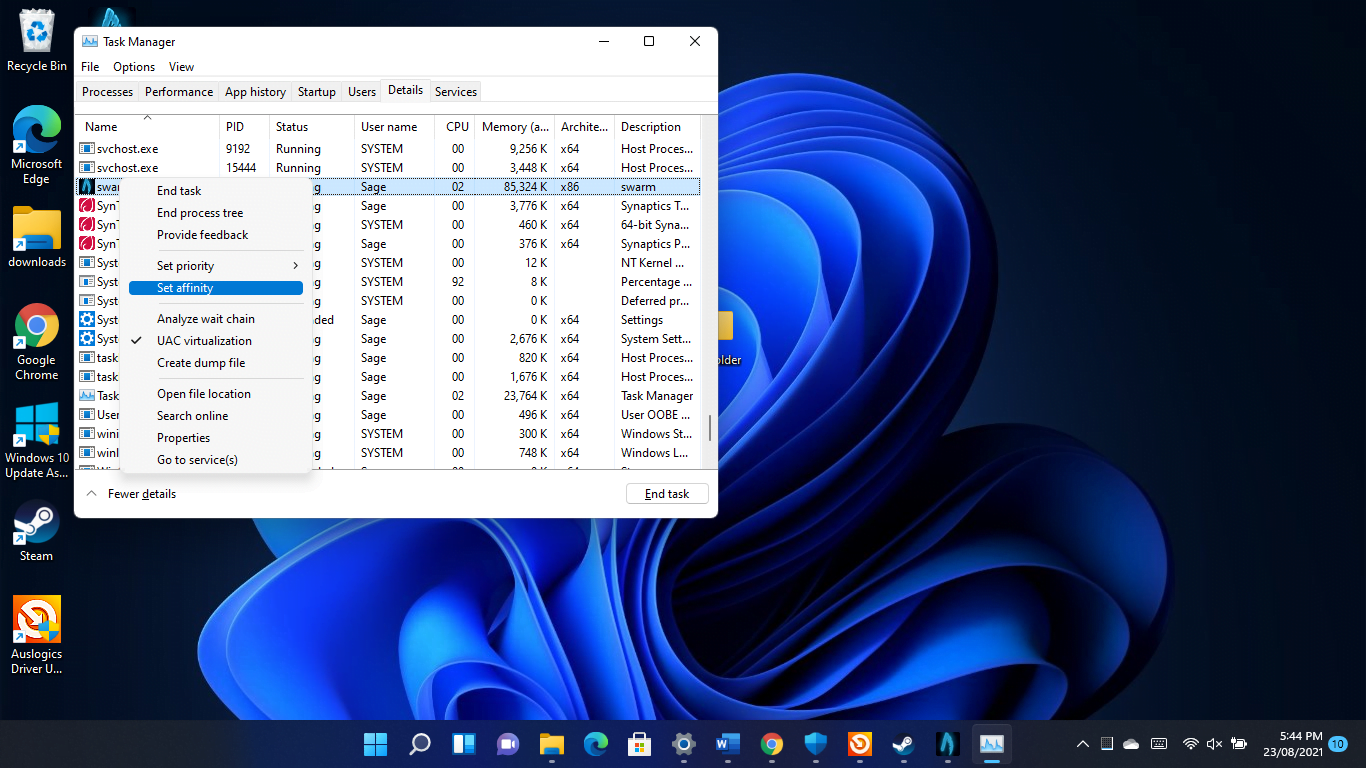Open Auslogics Driver Updater

coord(36,620)
